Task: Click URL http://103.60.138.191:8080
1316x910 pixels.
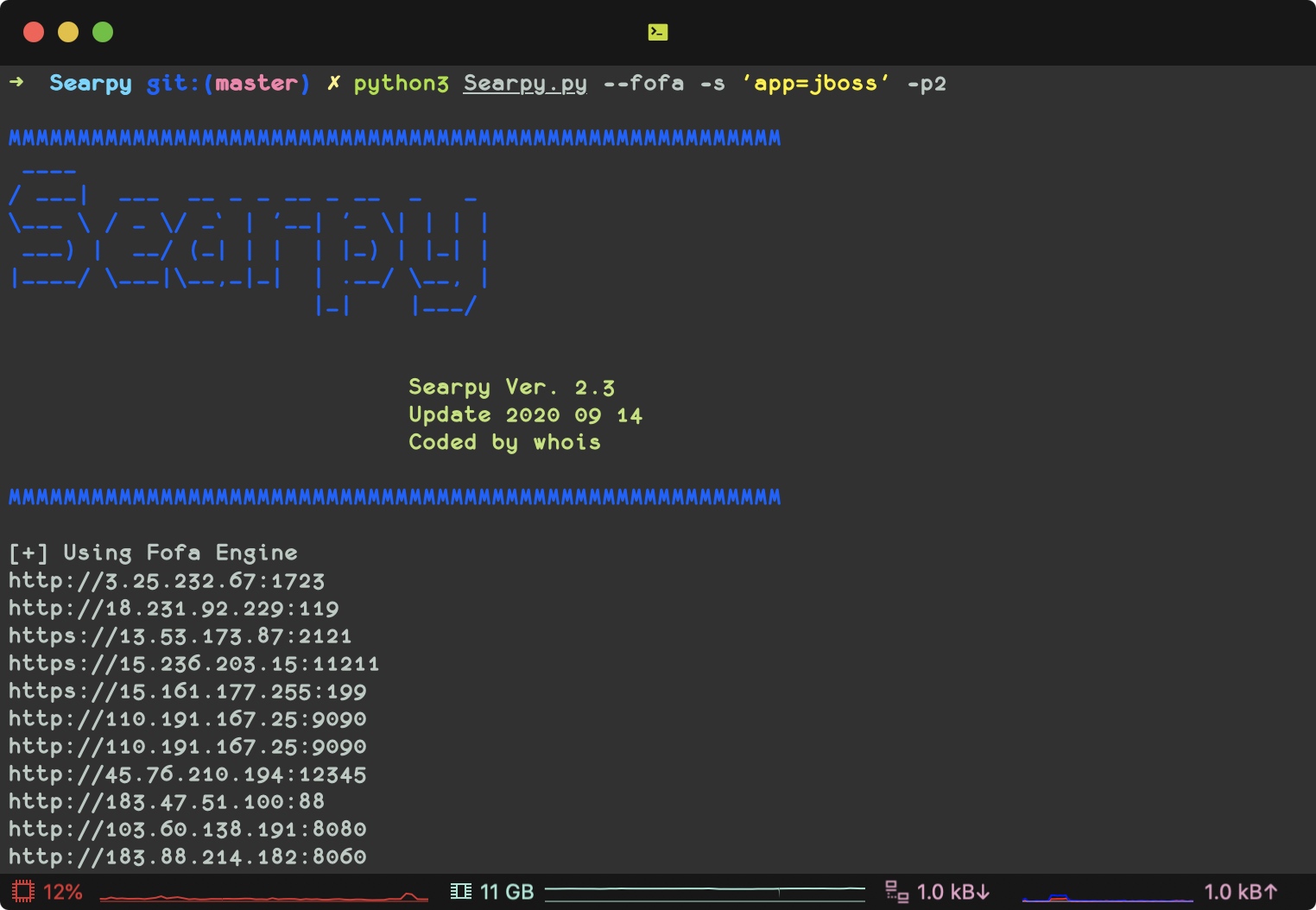Action: click(187, 830)
